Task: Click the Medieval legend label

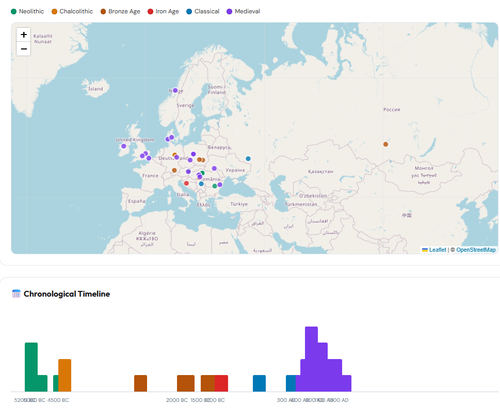Action: pos(247,11)
